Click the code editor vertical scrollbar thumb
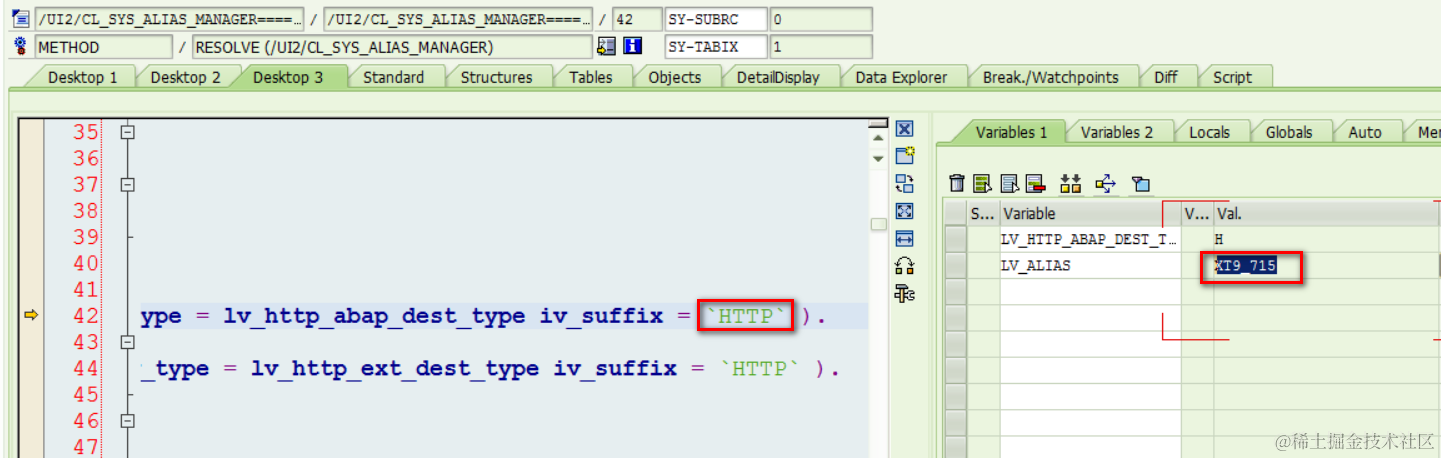 (878, 225)
